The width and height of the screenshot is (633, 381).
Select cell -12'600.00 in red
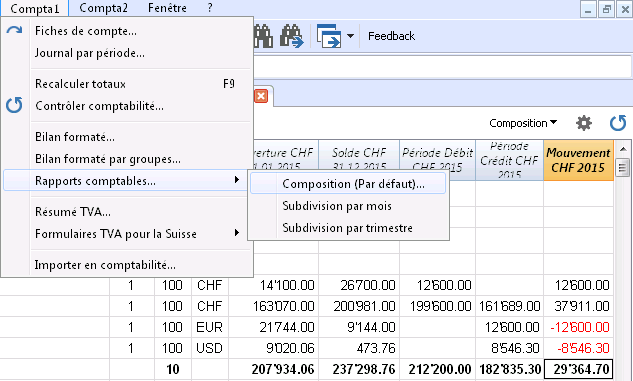click(x=579, y=327)
